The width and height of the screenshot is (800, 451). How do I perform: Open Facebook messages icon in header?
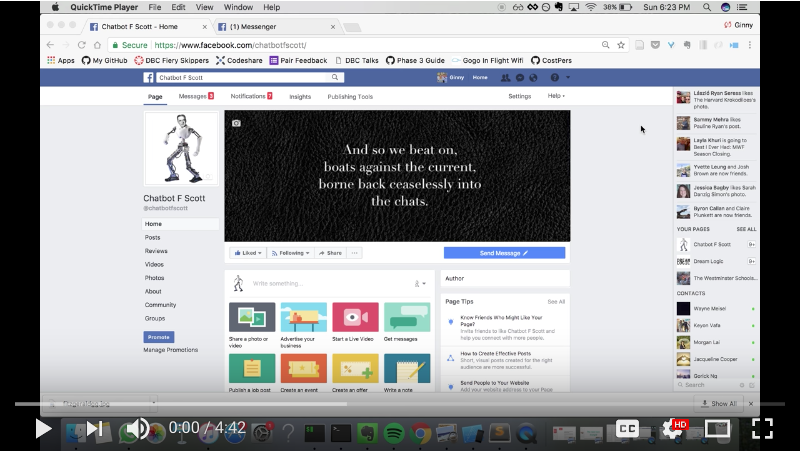tap(520, 78)
